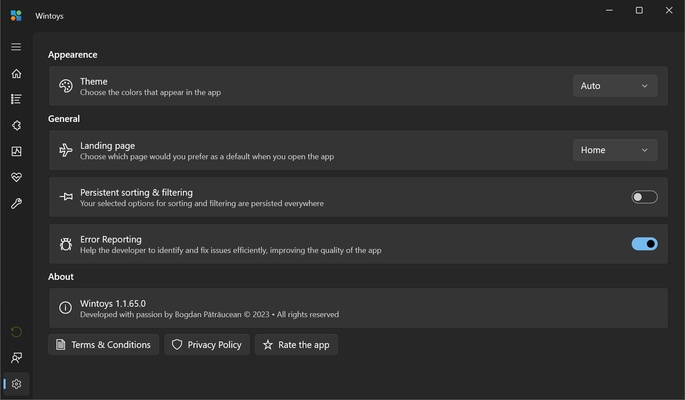This screenshot has width=685, height=400.
Task: Click the info icon beside Wintoys version
Action: click(x=66, y=308)
